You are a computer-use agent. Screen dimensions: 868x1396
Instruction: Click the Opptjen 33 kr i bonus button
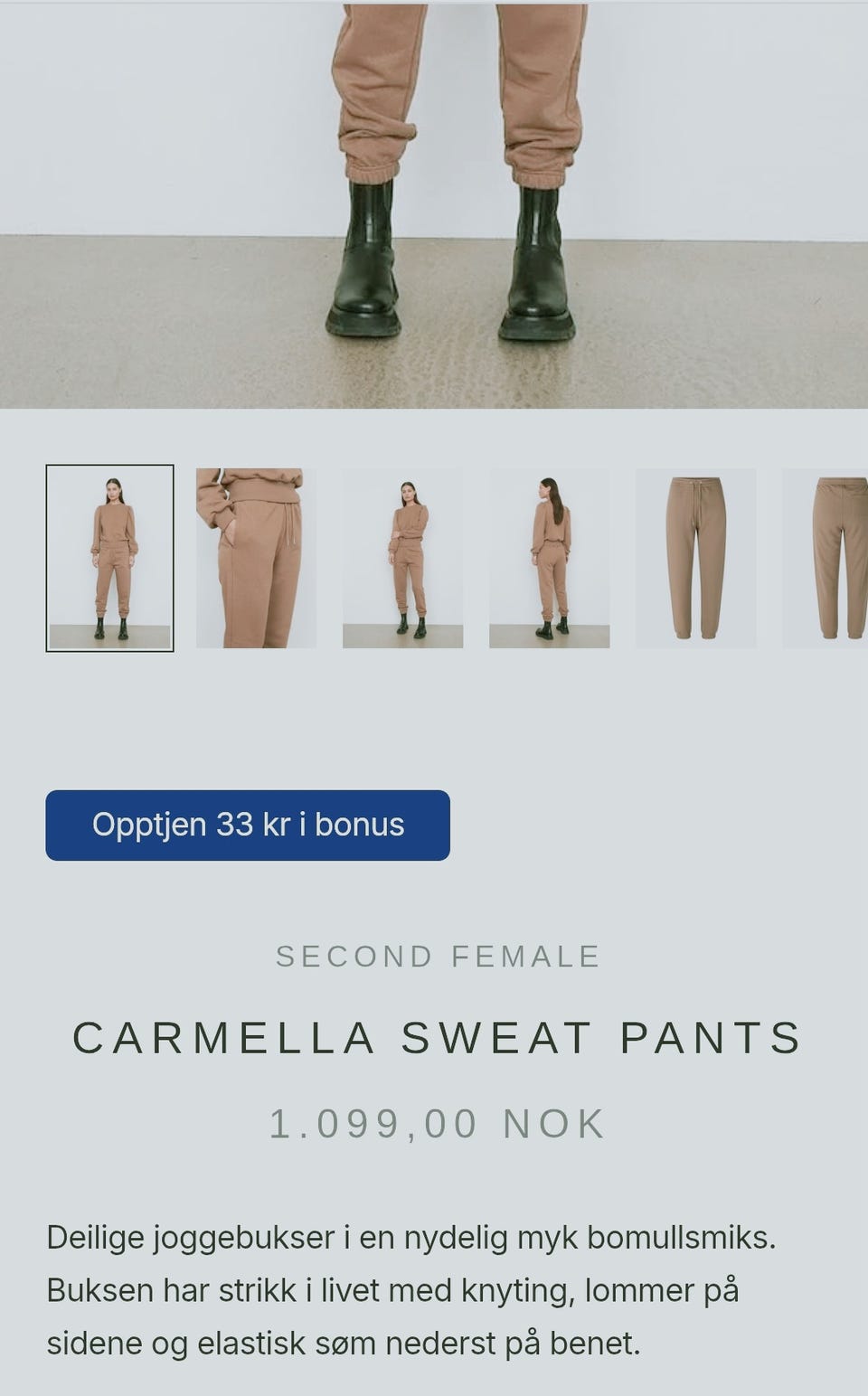click(x=248, y=825)
